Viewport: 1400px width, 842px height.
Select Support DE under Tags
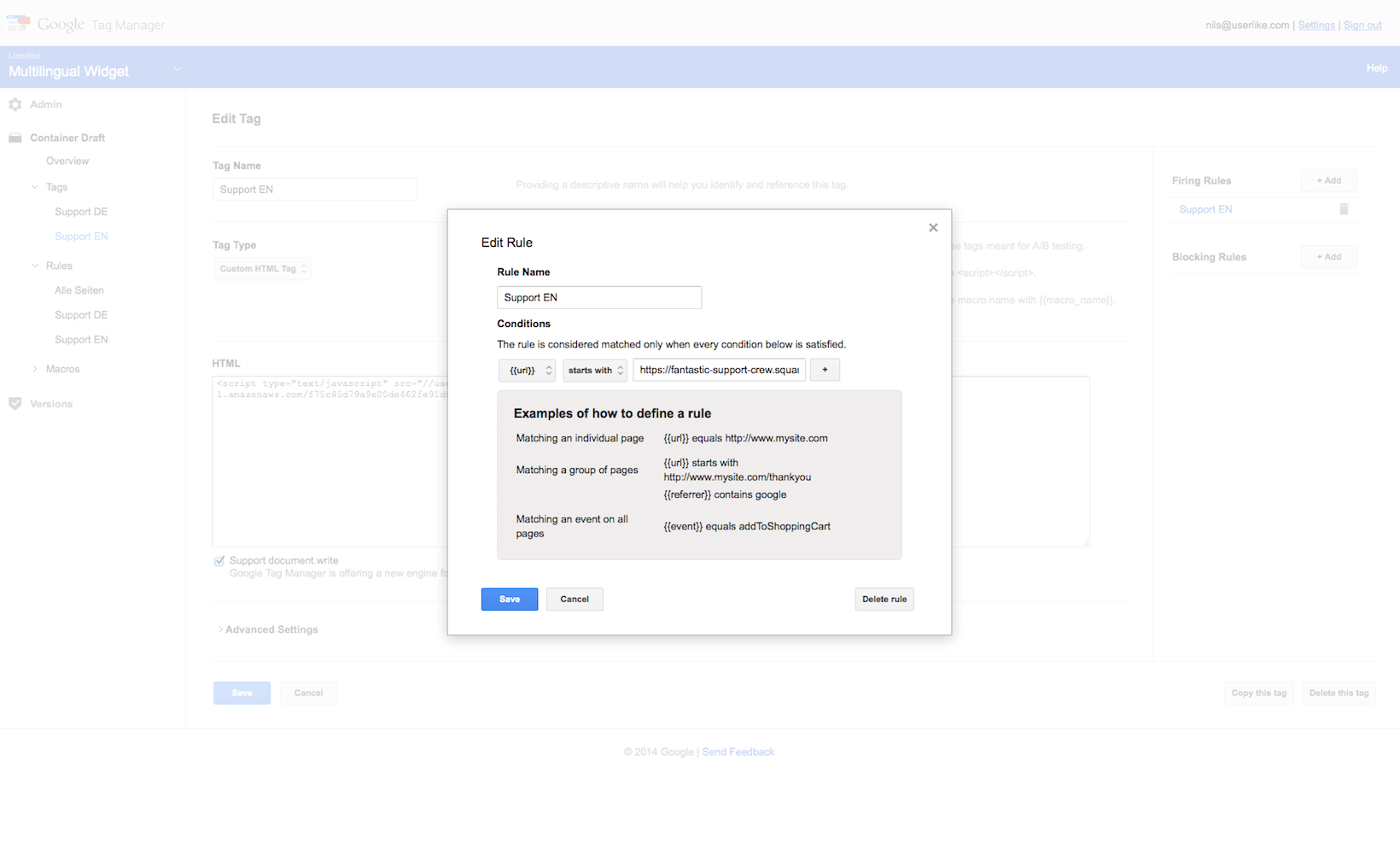coord(81,212)
